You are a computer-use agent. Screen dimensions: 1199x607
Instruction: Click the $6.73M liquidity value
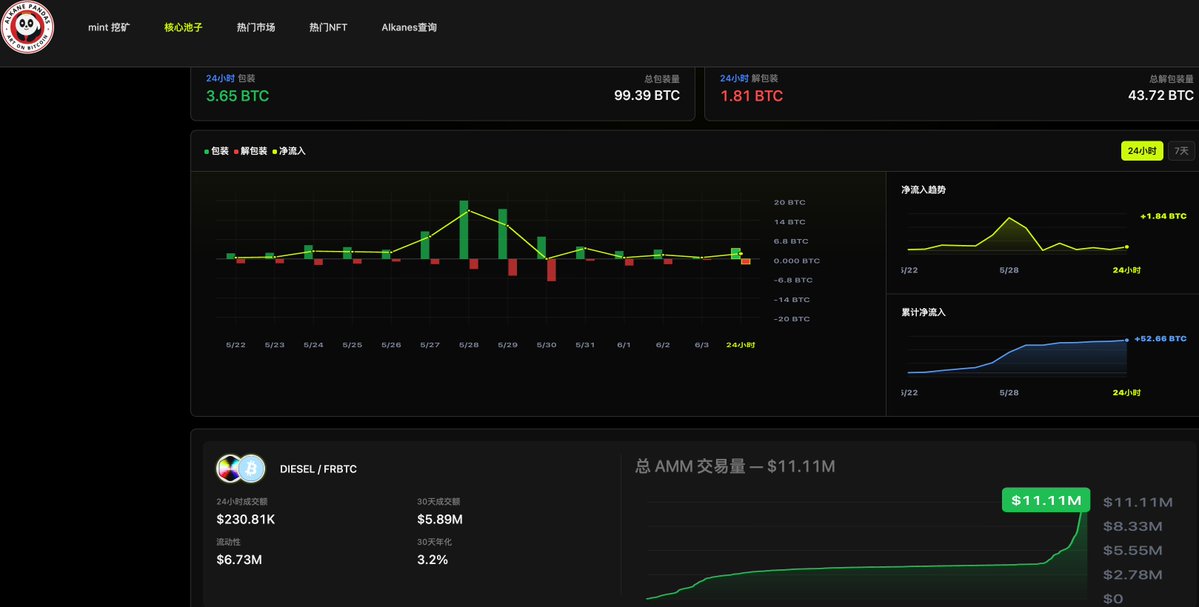[x=239, y=560]
